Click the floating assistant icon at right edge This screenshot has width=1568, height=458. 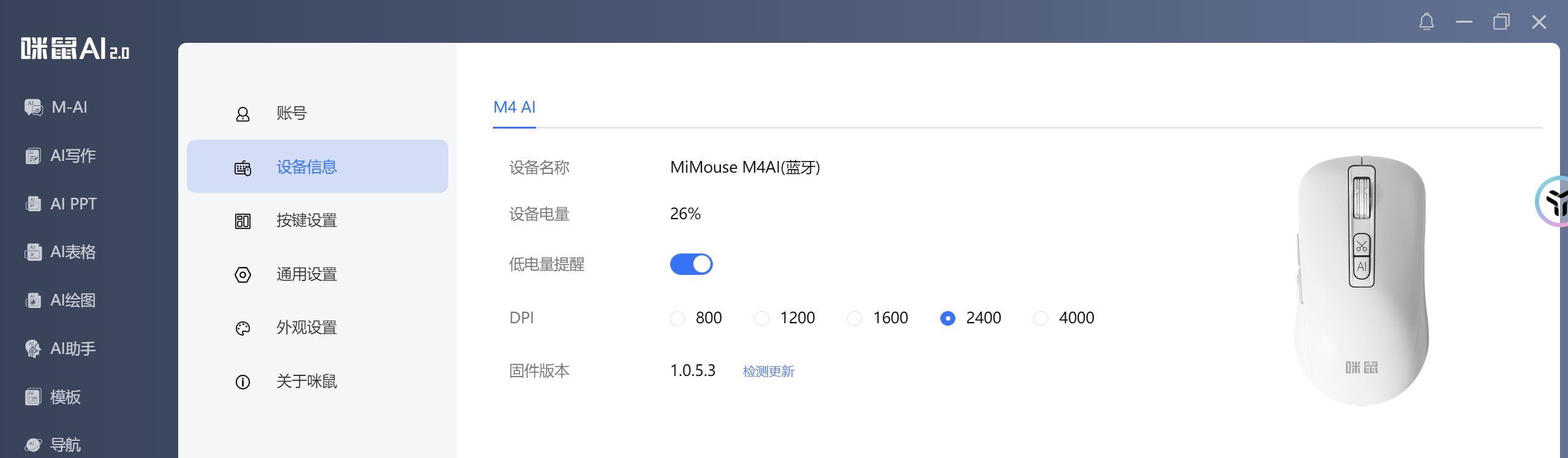point(1552,201)
